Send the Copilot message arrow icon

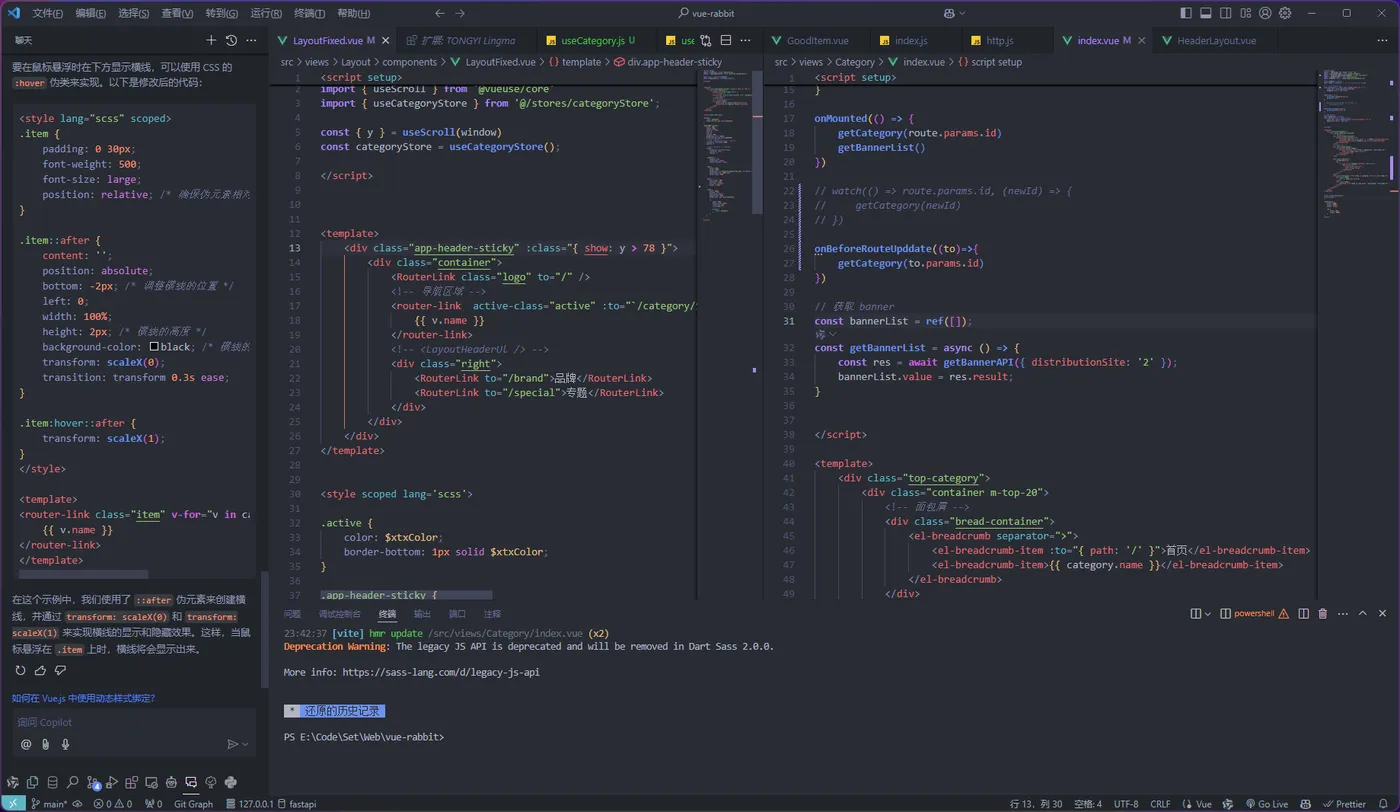click(233, 744)
